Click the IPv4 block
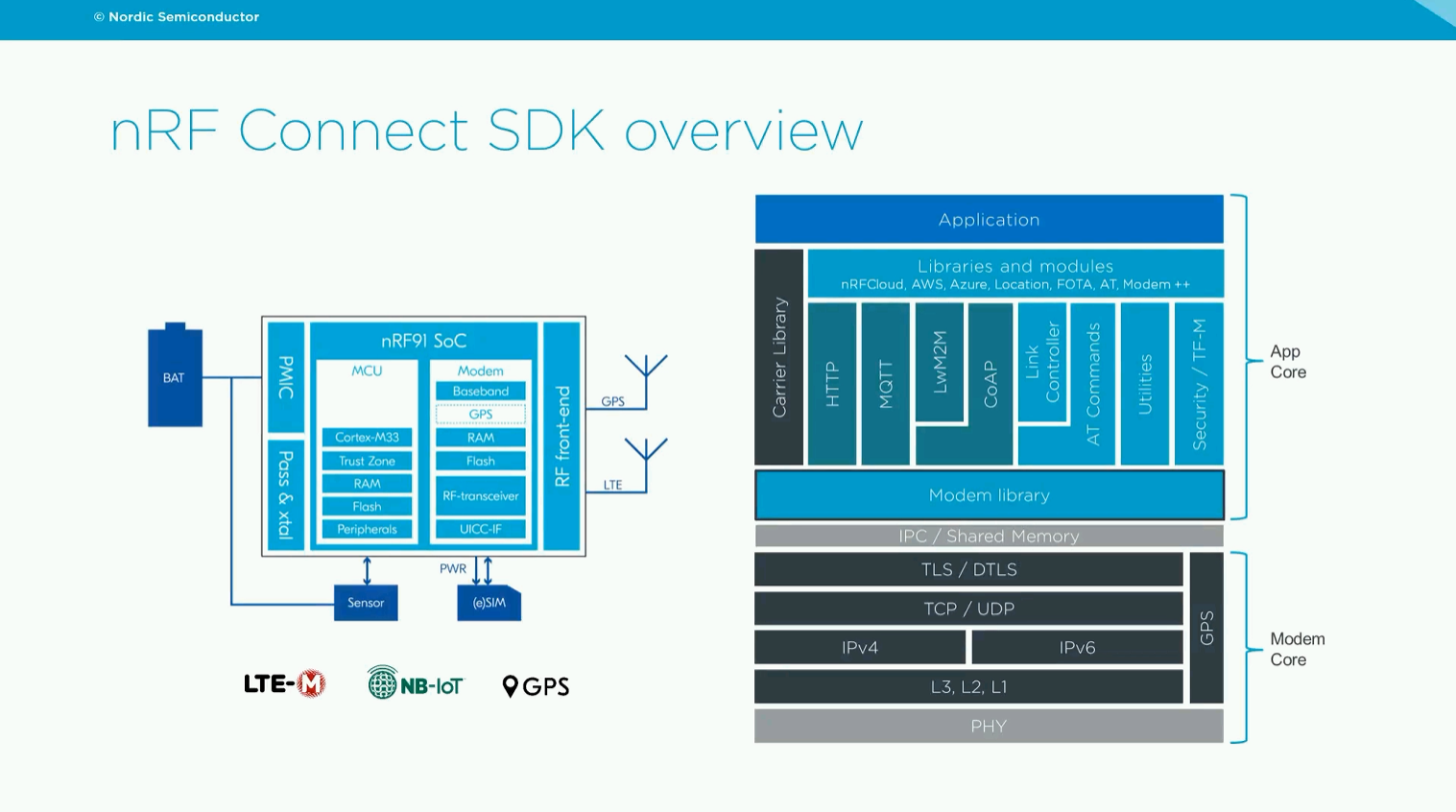This screenshot has height=812, width=1456. [x=860, y=648]
